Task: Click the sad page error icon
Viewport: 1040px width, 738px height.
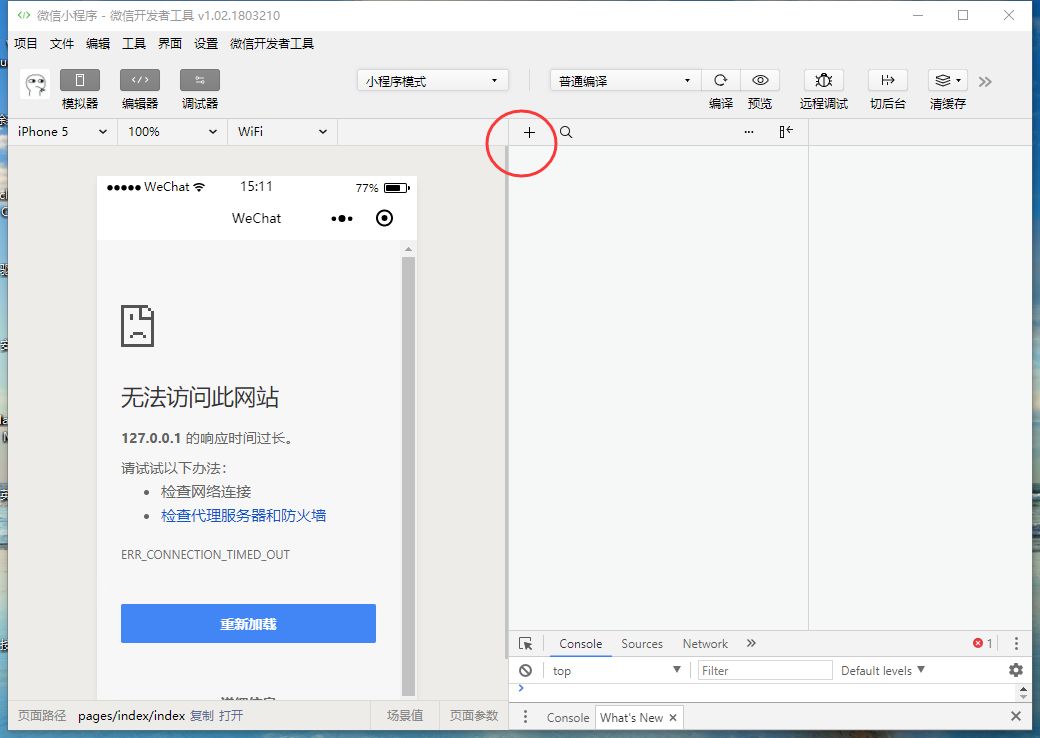Action: tap(137, 326)
